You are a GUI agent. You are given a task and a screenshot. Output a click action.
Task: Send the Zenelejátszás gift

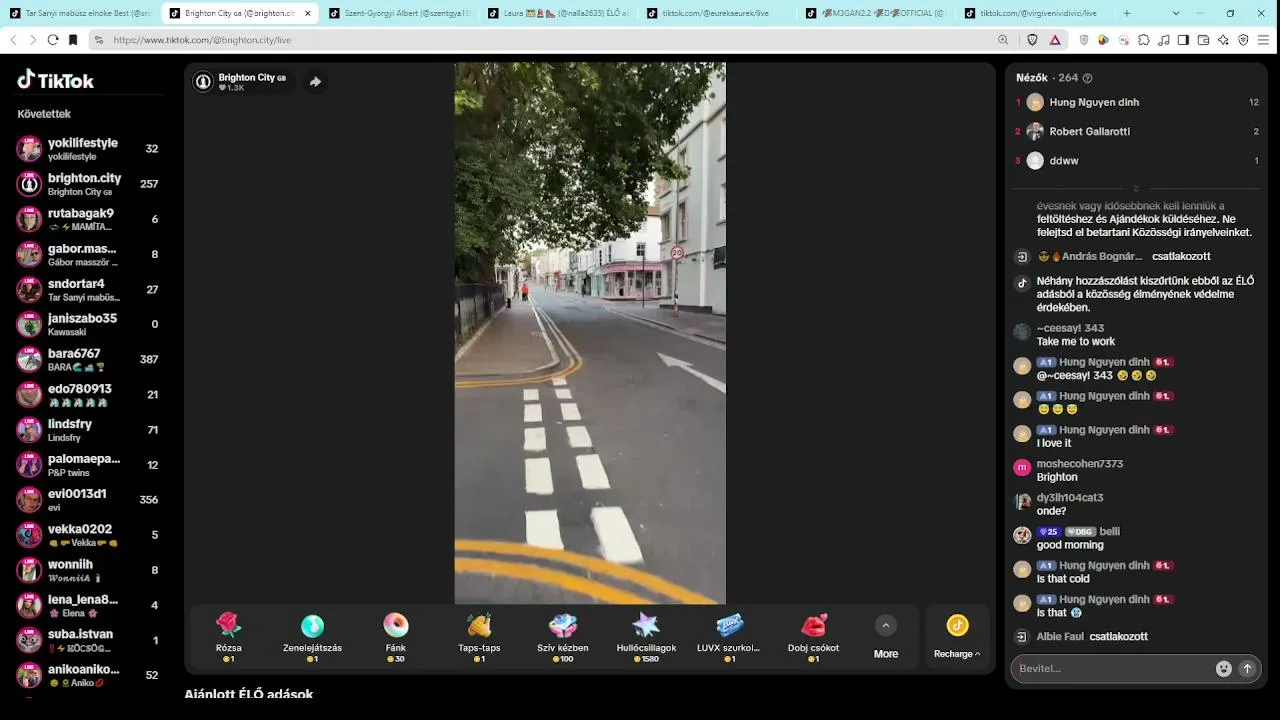click(312, 636)
